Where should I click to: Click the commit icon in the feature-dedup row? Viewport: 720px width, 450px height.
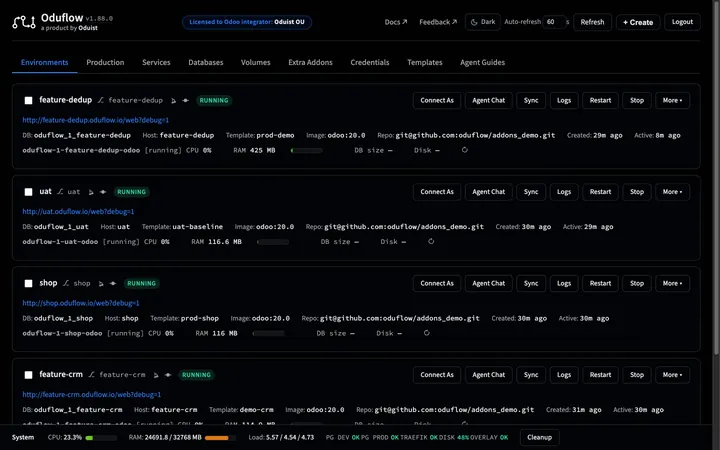186,101
